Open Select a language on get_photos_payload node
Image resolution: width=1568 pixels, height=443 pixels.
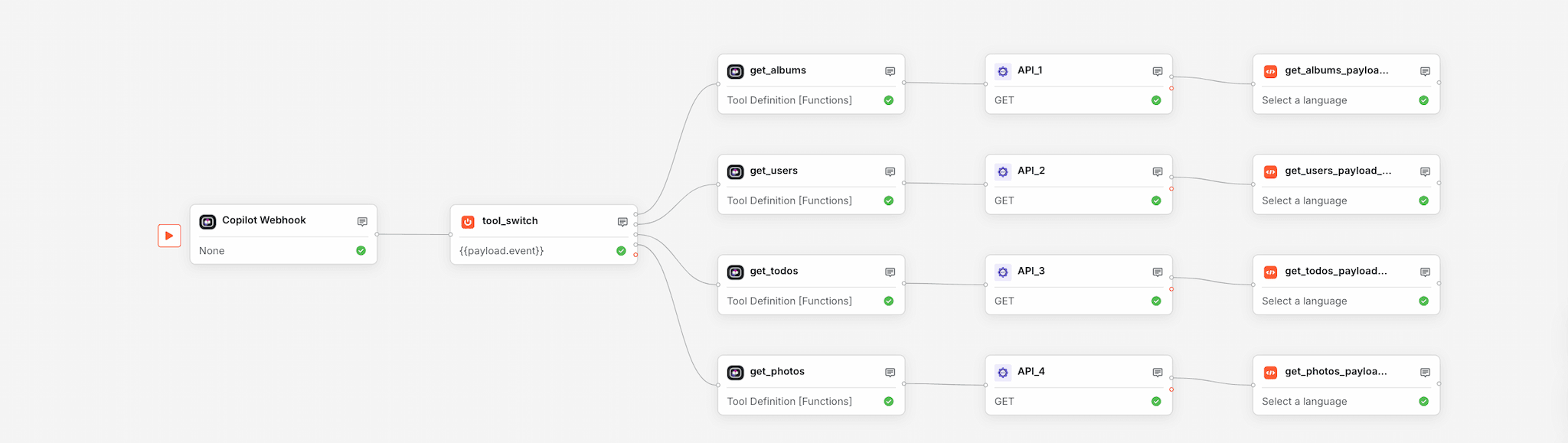[1304, 401]
